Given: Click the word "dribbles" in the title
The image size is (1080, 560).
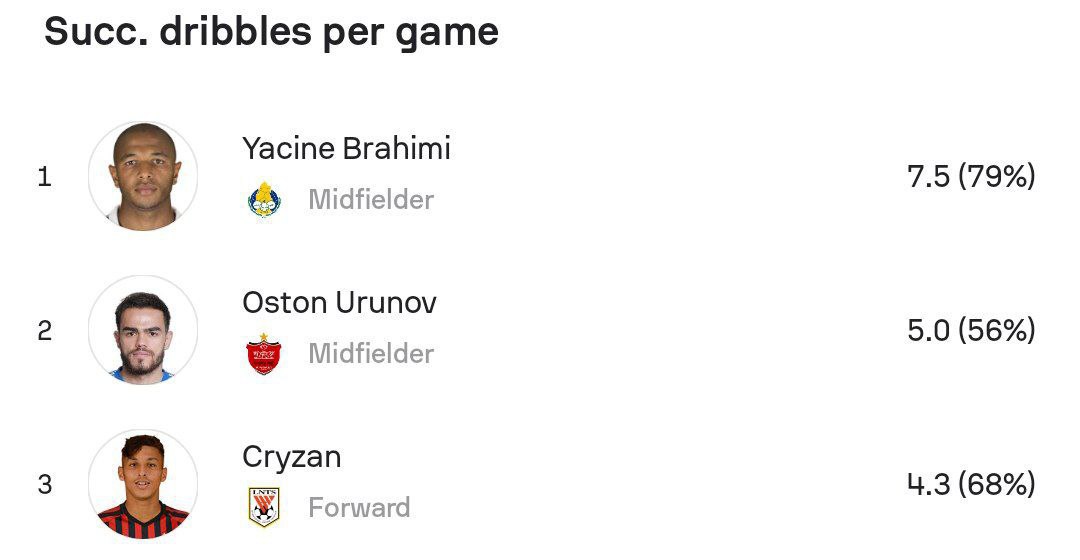Looking at the screenshot, I should click(x=234, y=32).
